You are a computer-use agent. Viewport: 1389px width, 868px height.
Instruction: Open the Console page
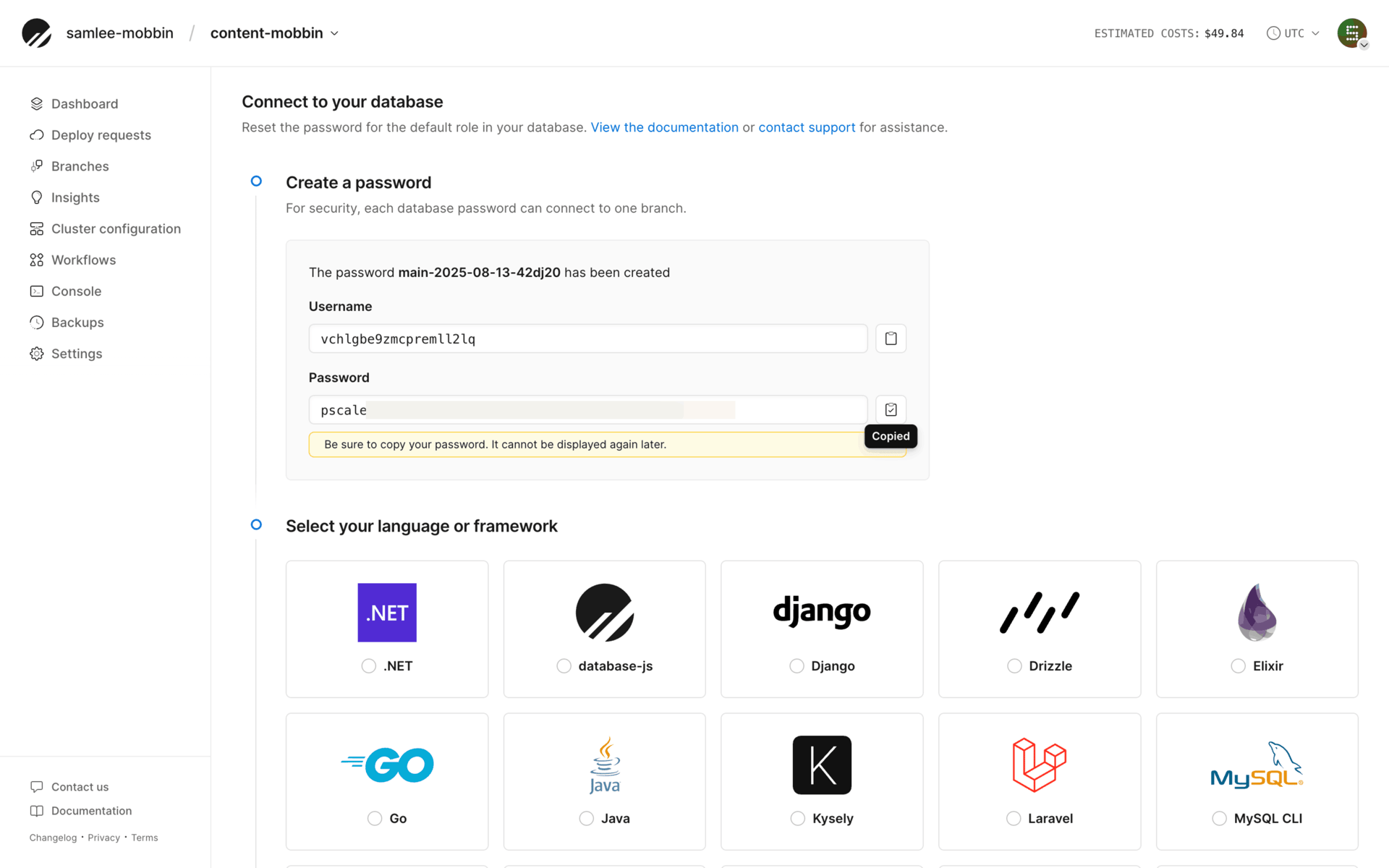[x=76, y=291]
